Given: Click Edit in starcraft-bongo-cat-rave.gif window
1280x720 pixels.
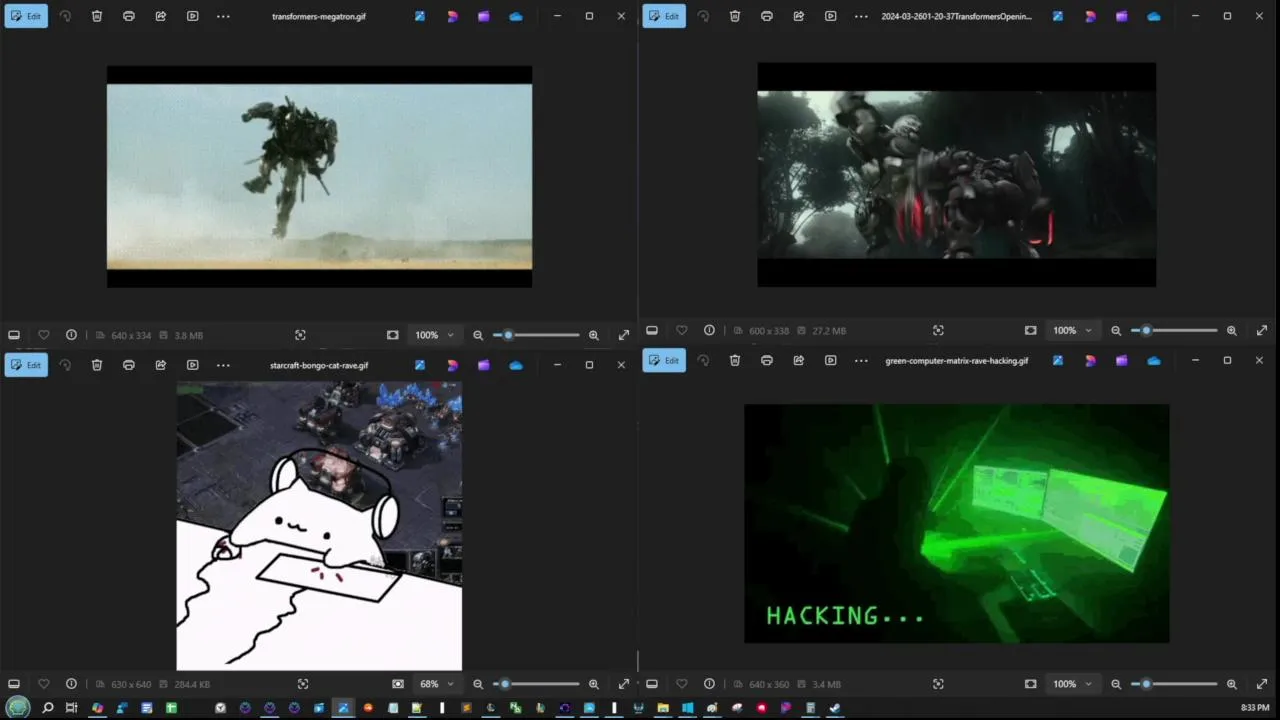Looking at the screenshot, I should (x=26, y=365).
